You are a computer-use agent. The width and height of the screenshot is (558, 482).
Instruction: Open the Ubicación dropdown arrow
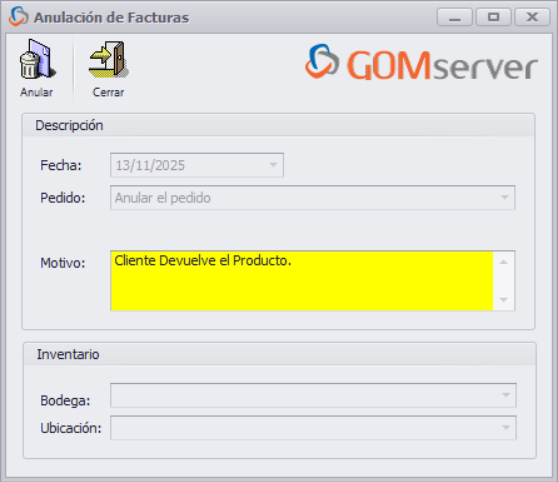pos(505,428)
